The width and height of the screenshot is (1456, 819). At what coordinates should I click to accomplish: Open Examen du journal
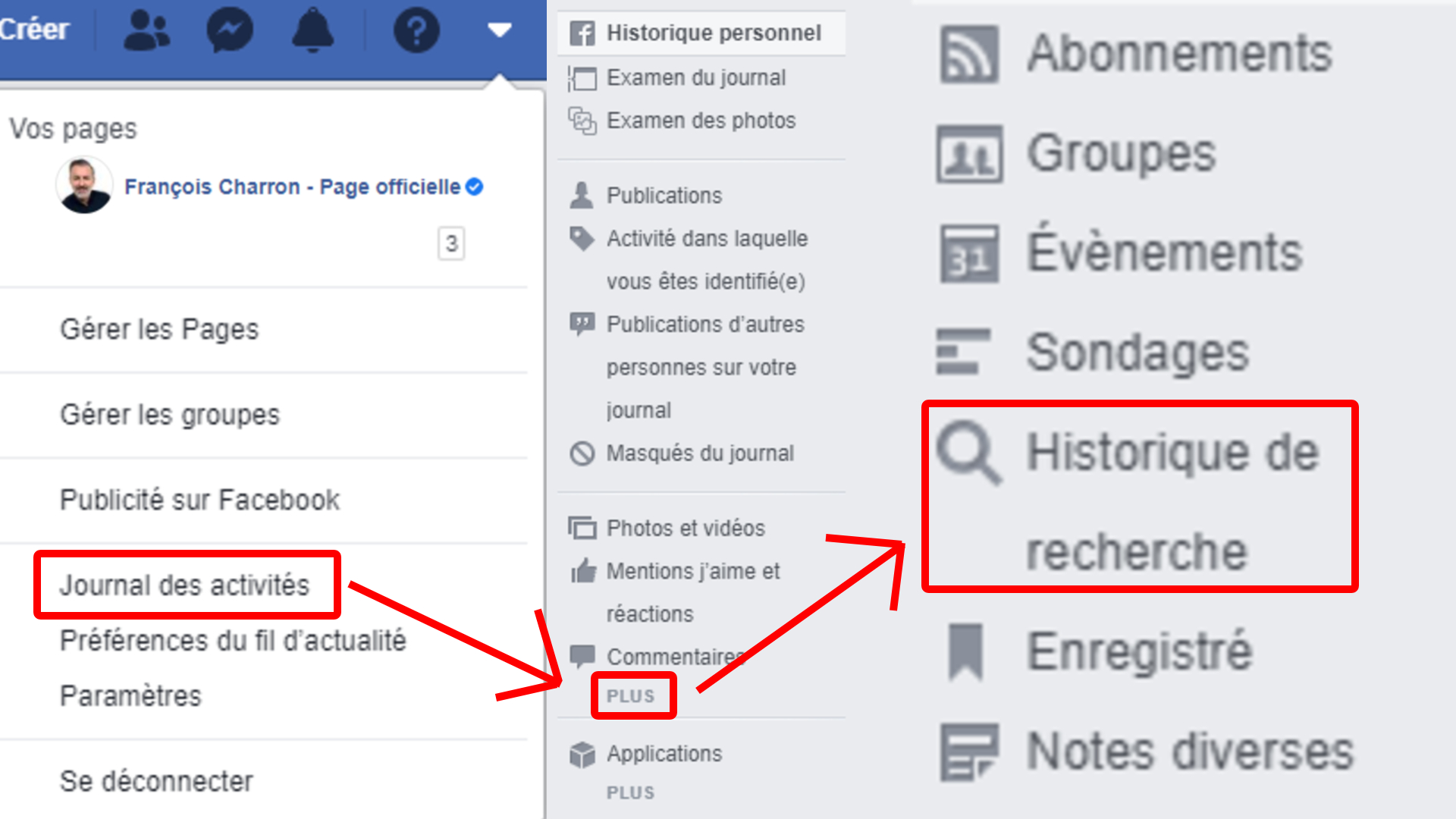pos(695,77)
